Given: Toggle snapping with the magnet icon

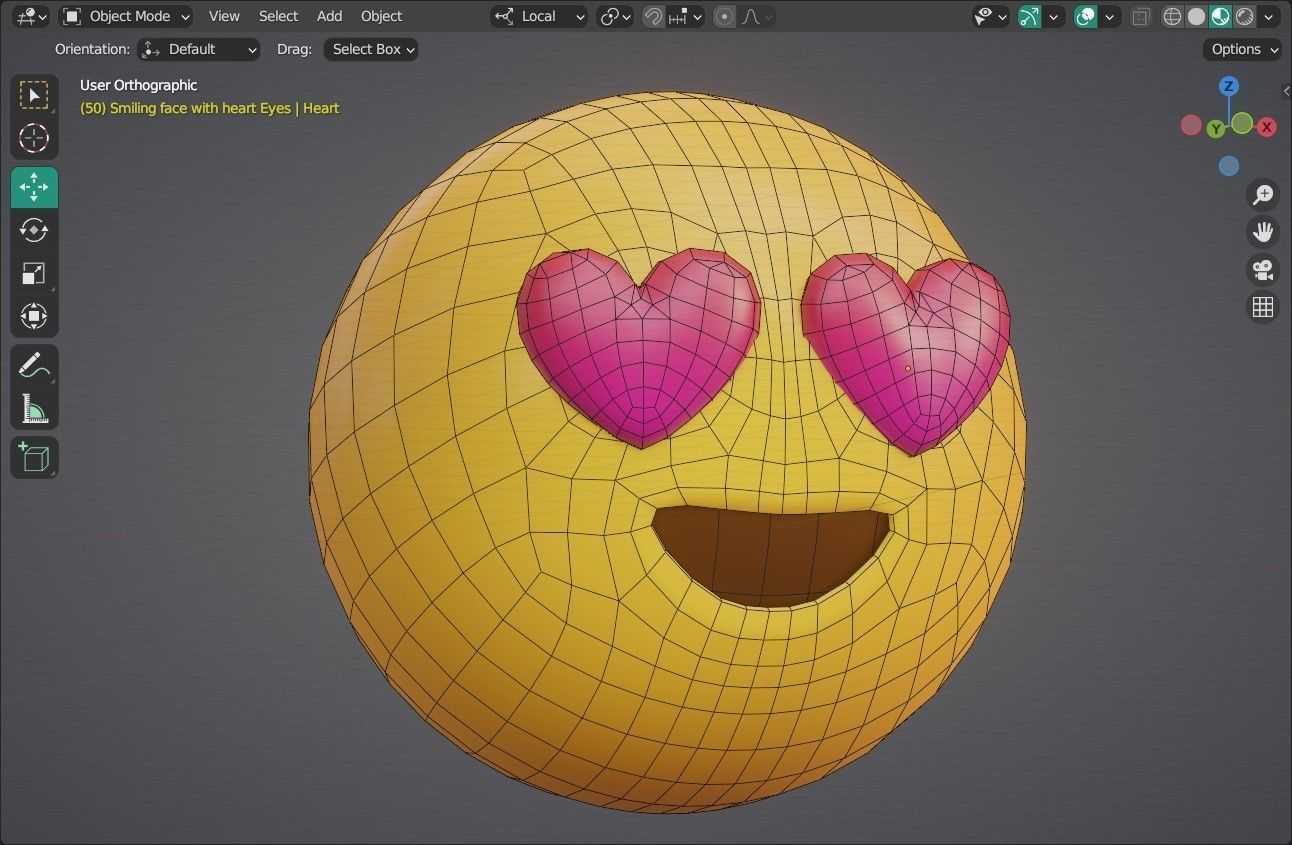Looking at the screenshot, I should (653, 16).
